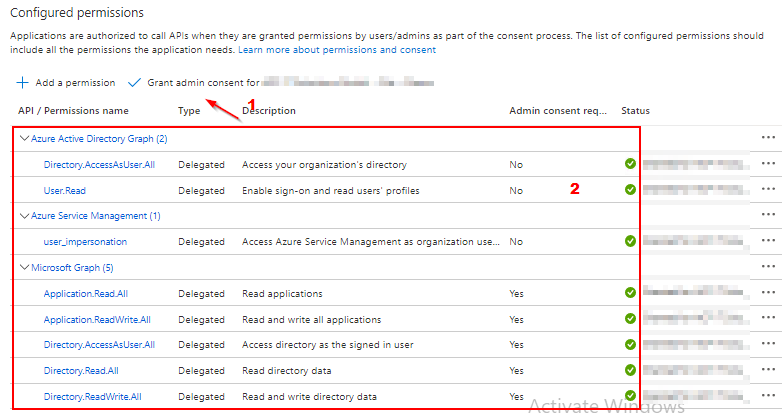Click green status icon for Microsoft Graph Directory.AccessAsUser.All
Screen dimensions: 782x419
pyautogui.click(x=630, y=344)
